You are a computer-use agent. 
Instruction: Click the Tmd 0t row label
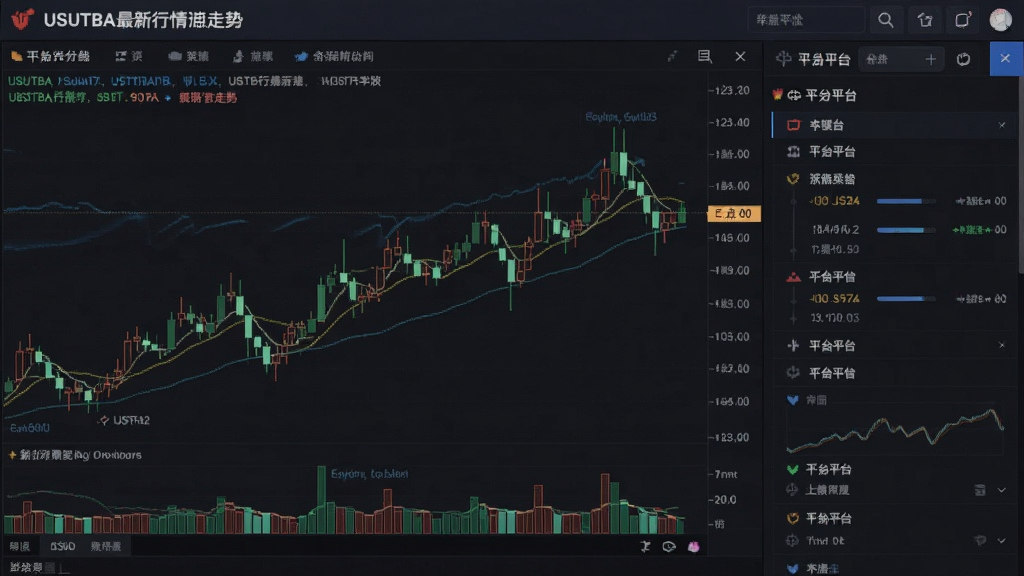825,541
